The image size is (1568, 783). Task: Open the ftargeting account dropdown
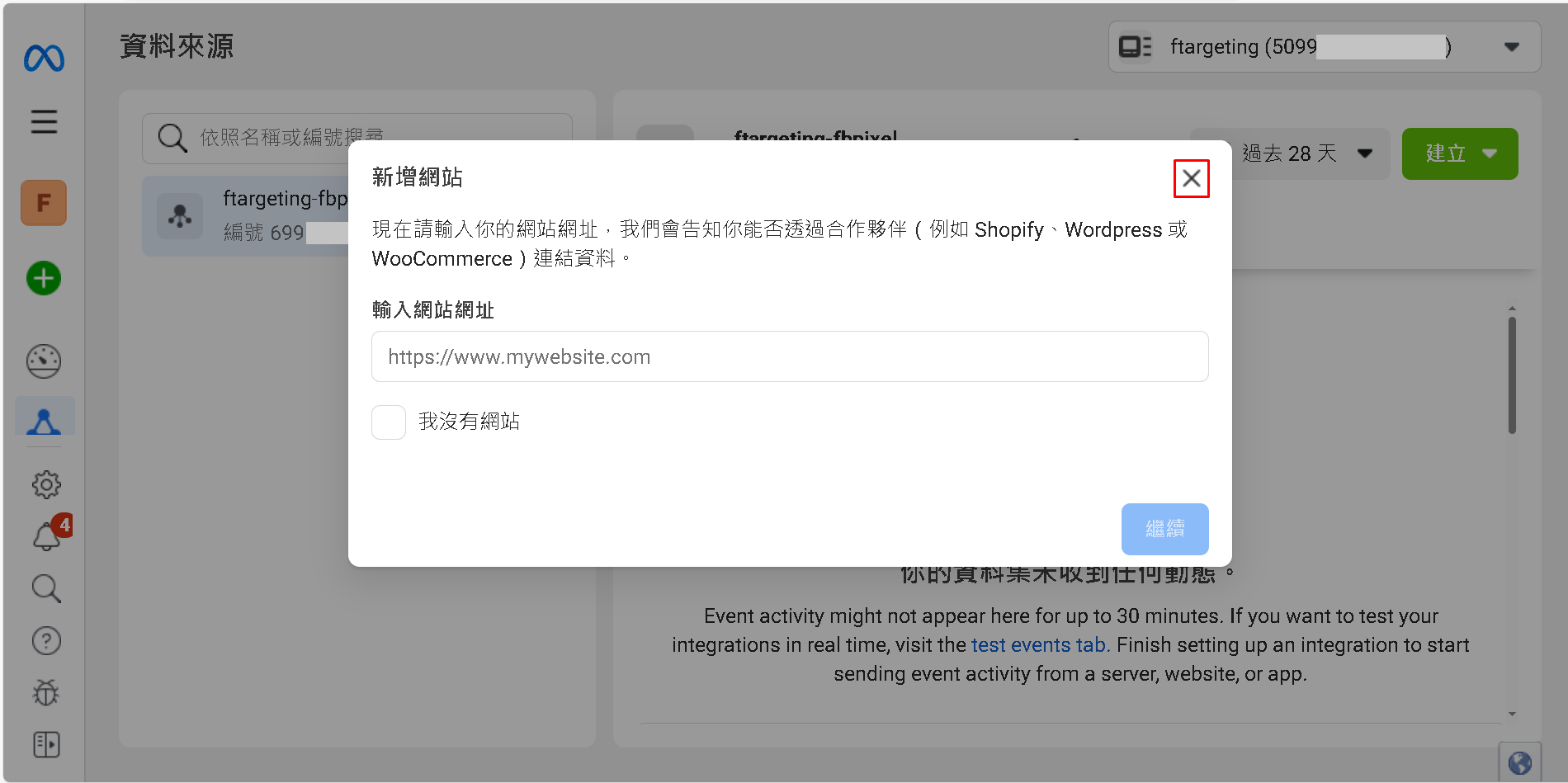click(1324, 47)
